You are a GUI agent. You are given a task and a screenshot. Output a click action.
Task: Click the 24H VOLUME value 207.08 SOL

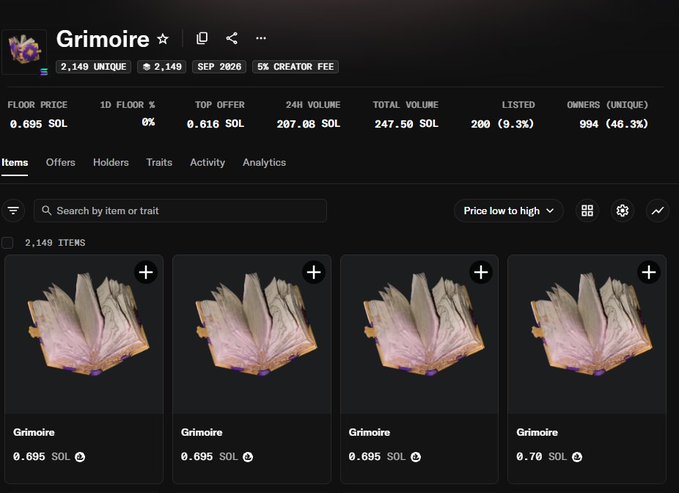(308, 124)
